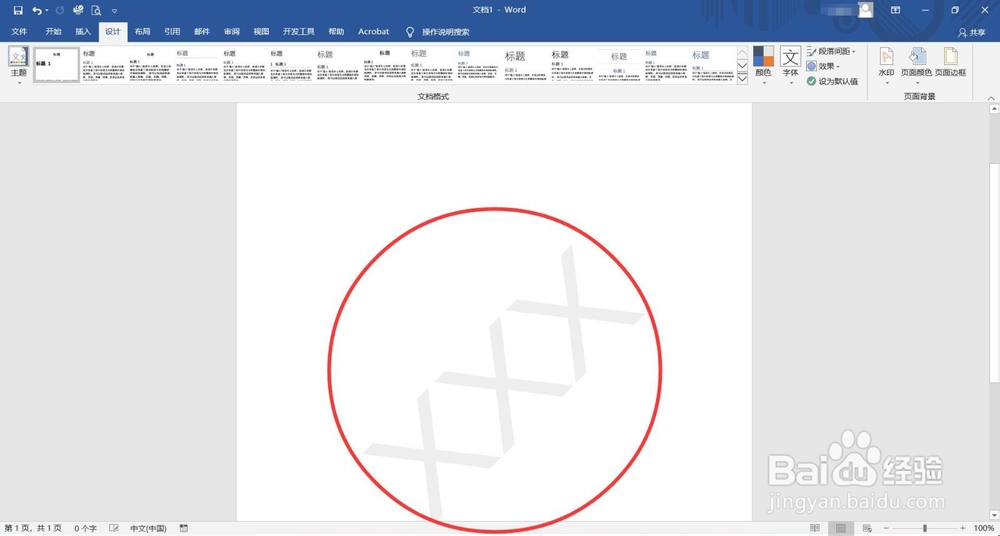The image size is (1000, 536).
Task: Open the 水印 watermark menu
Action: [886, 66]
